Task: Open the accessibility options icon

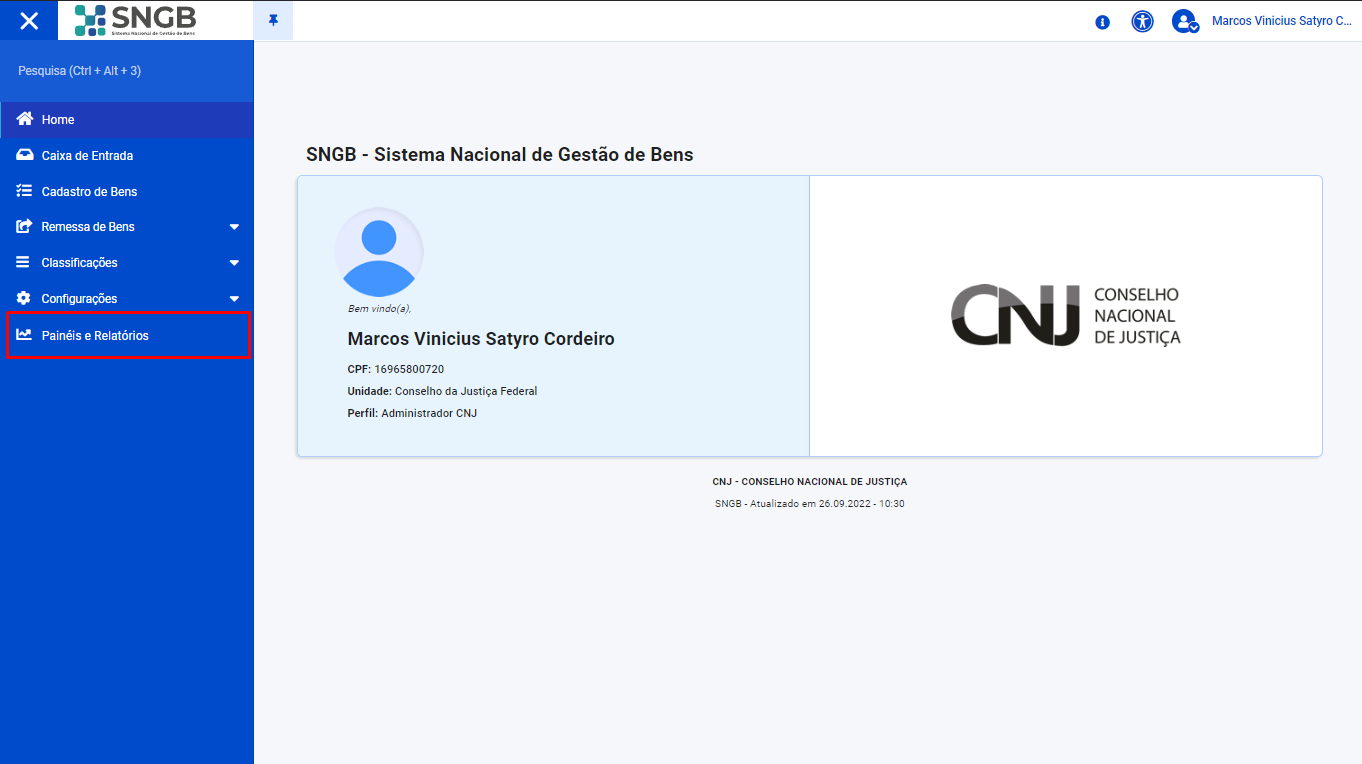Action: click(1142, 21)
